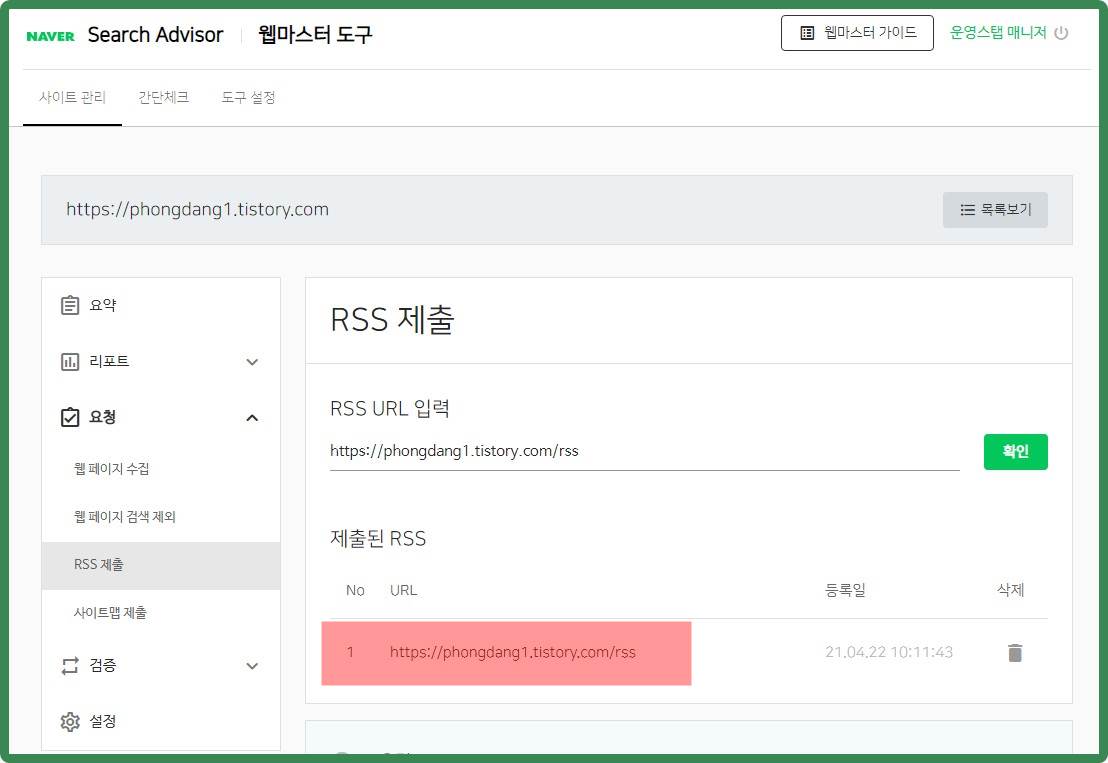Focus the RSS URL 입력 field
1108x763 pixels.
coord(644,451)
